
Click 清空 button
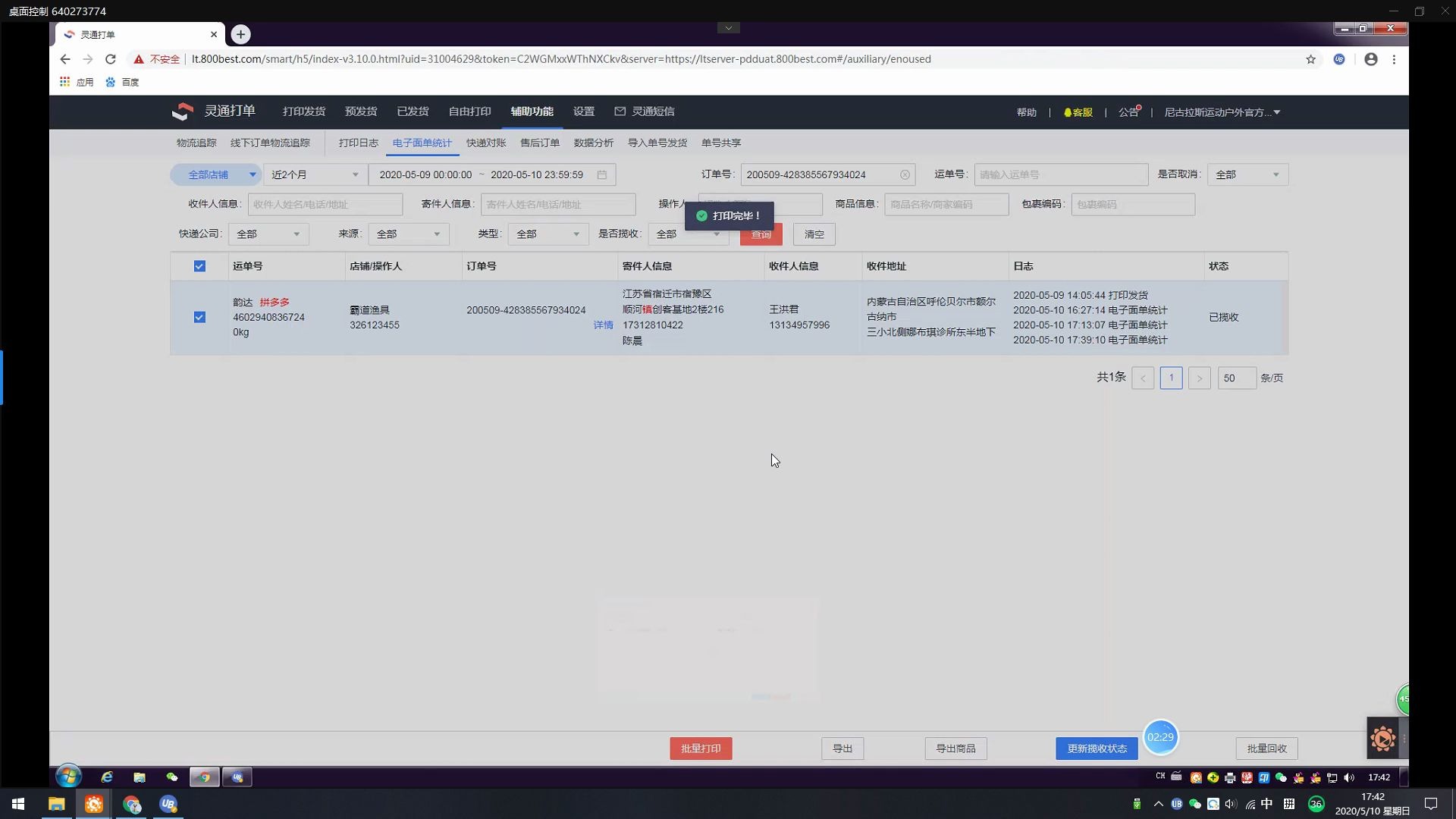tap(814, 234)
